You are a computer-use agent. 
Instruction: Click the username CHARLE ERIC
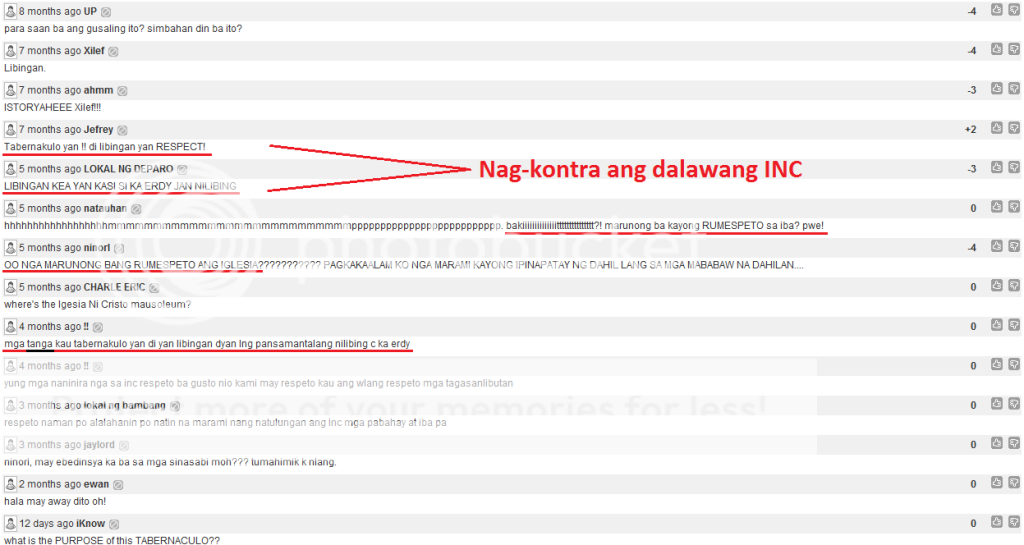[114, 287]
